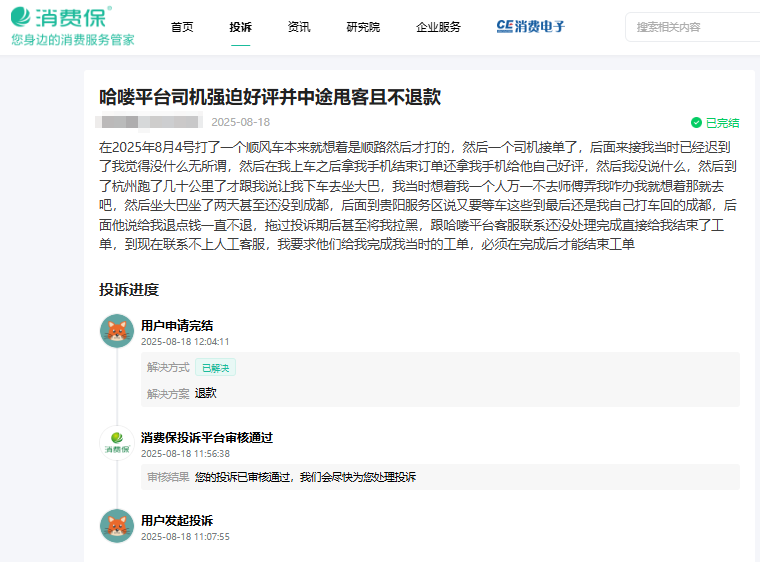Click the blurred username beside the date

(149, 121)
